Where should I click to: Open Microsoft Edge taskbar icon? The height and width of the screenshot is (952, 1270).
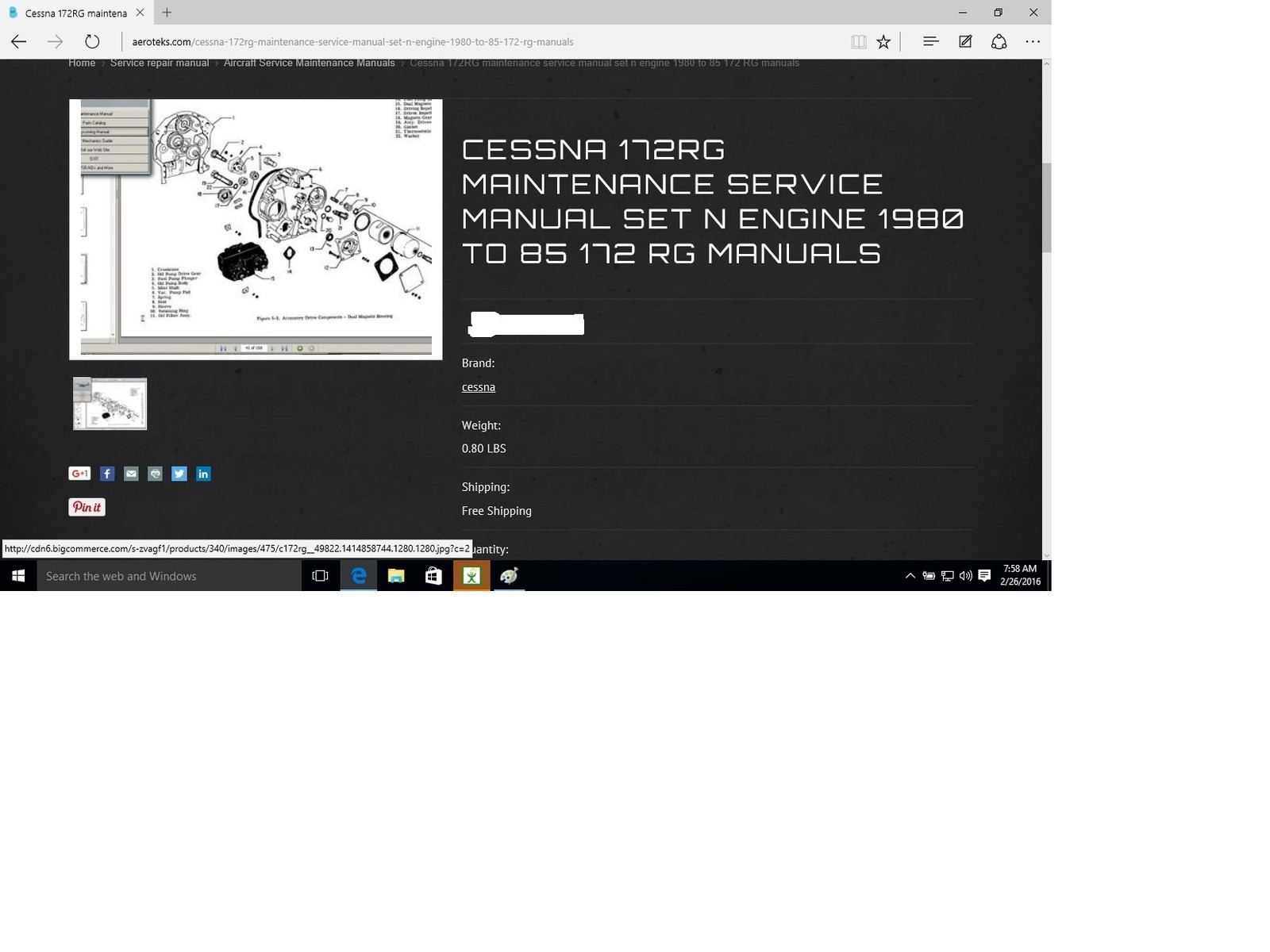pyautogui.click(x=359, y=576)
